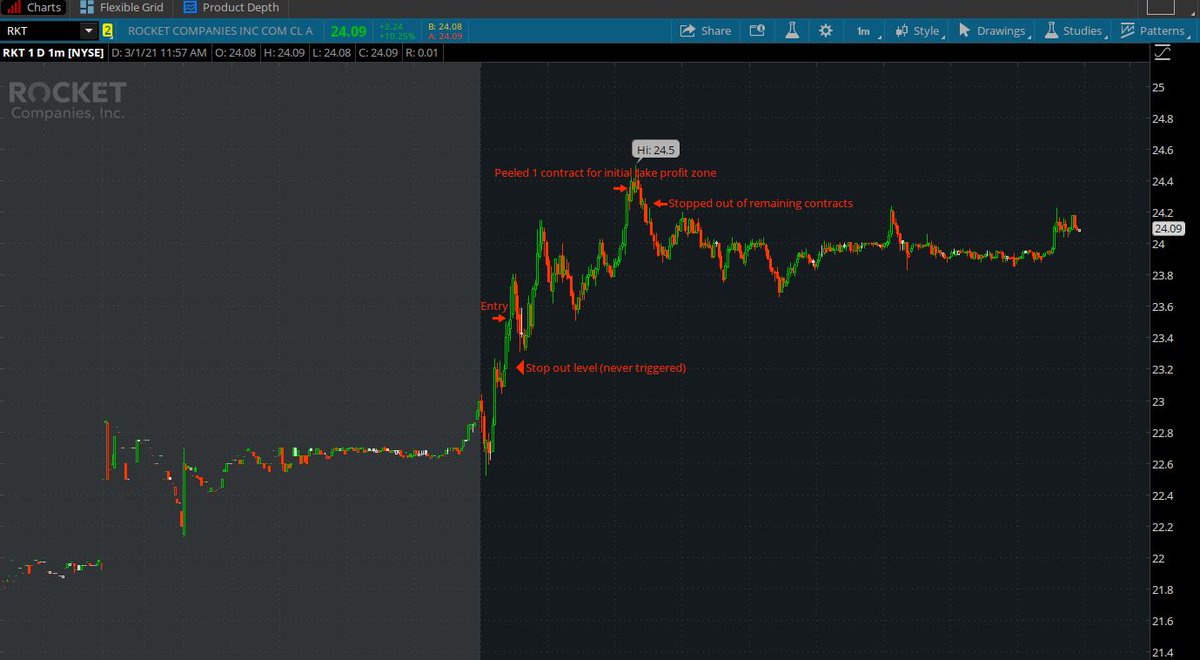1200x660 pixels.
Task: Click the flask icon beside the gear
Action: tap(792, 31)
